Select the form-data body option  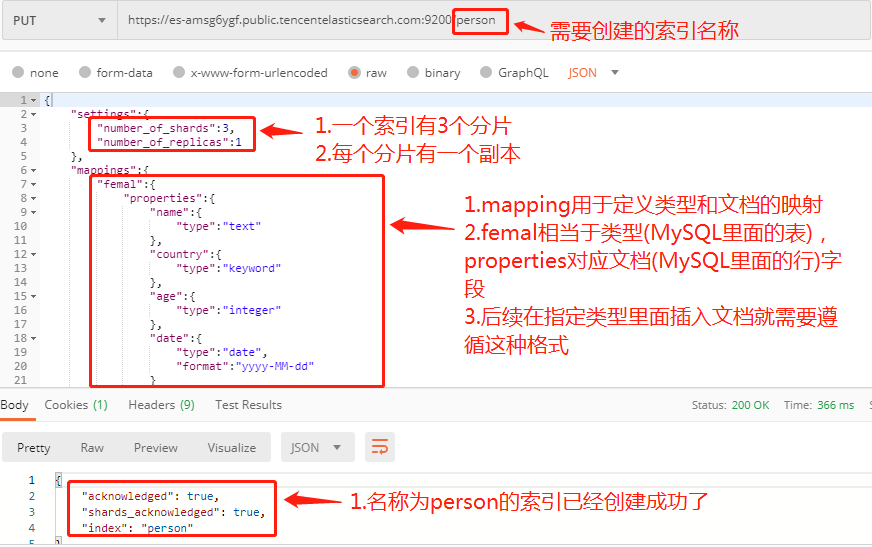coord(116,72)
